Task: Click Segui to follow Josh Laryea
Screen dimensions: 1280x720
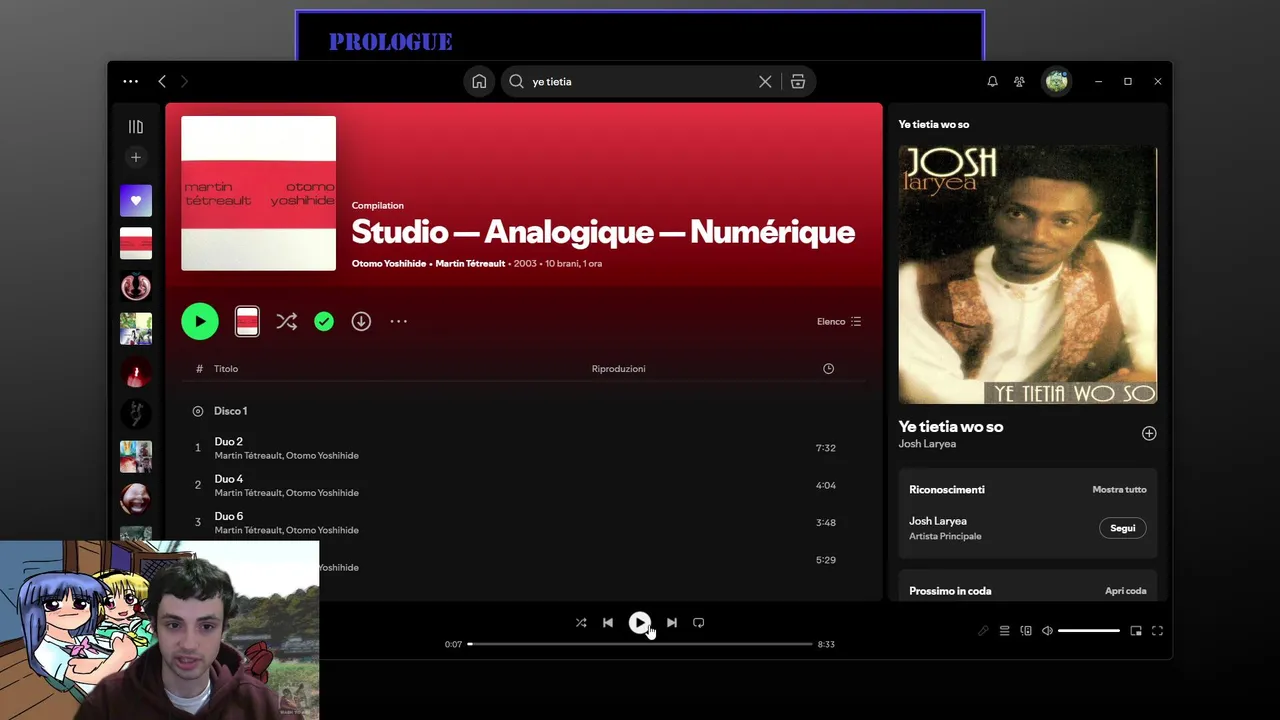Action: tap(1122, 528)
